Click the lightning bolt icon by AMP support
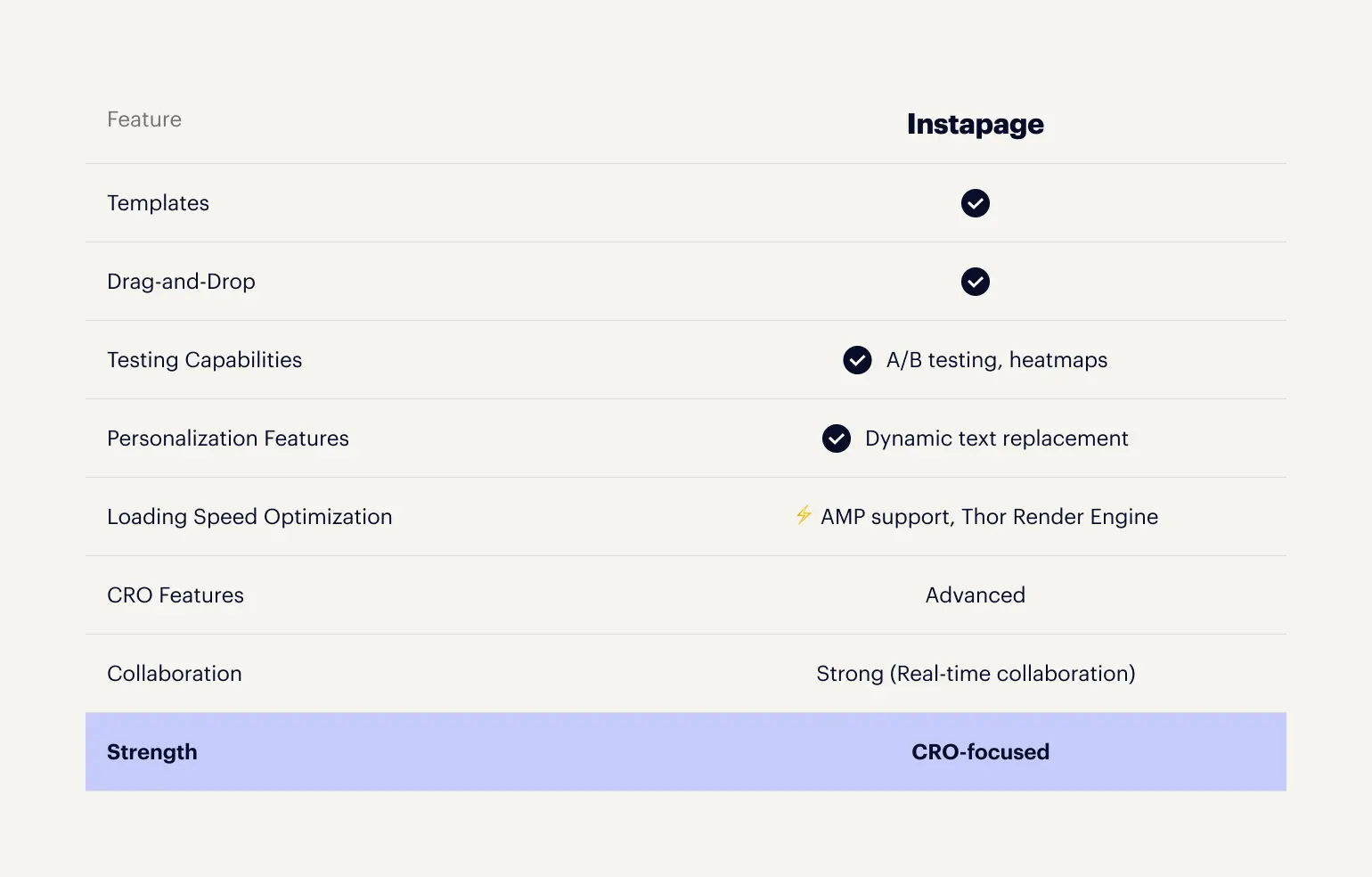This screenshot has width=1372, height=877. 804,515
